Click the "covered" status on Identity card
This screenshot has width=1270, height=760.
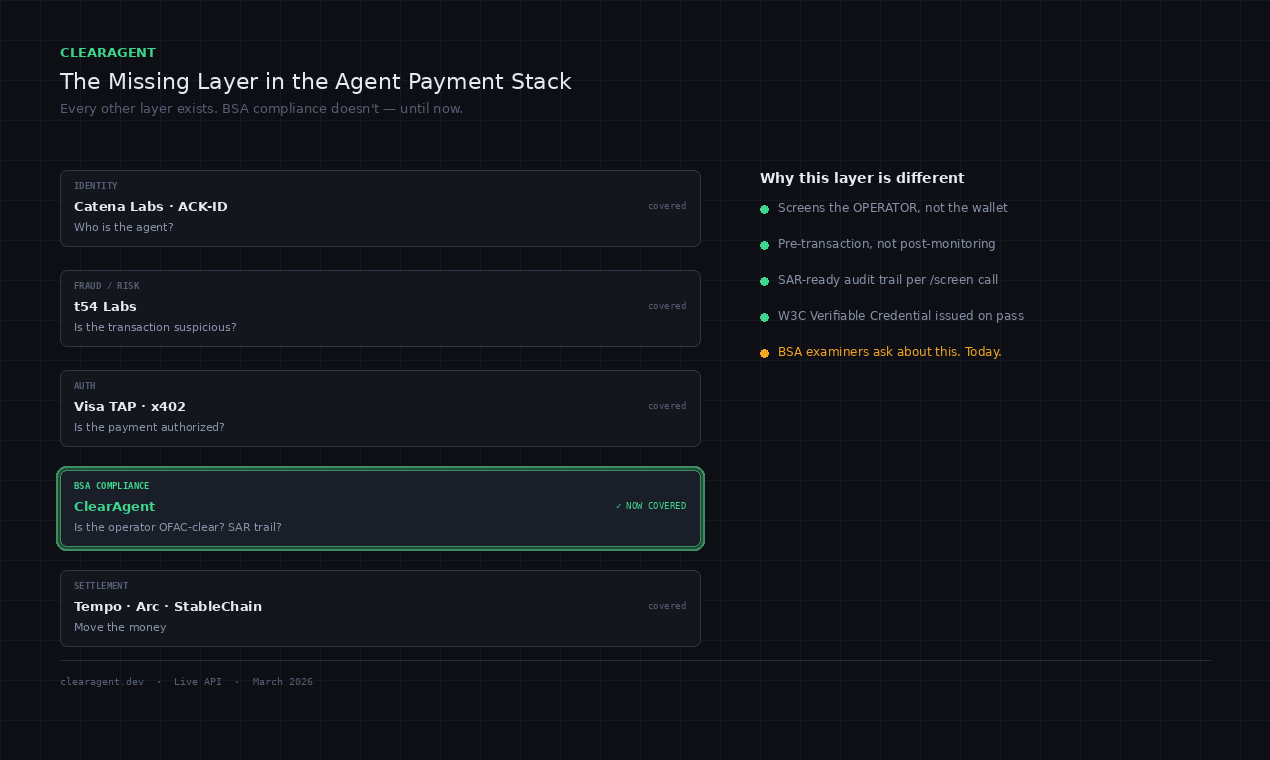[667, 206]
